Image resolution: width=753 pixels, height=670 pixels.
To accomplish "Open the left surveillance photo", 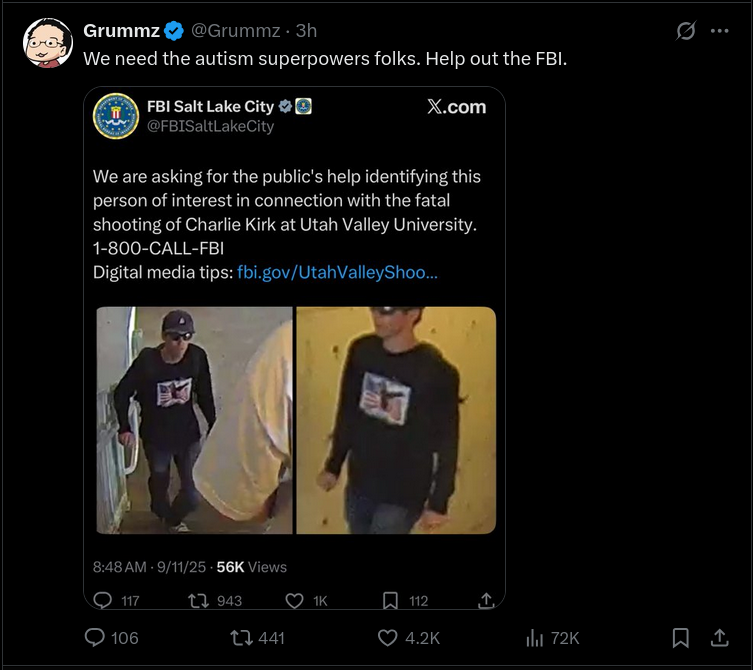I will [194, 420].
